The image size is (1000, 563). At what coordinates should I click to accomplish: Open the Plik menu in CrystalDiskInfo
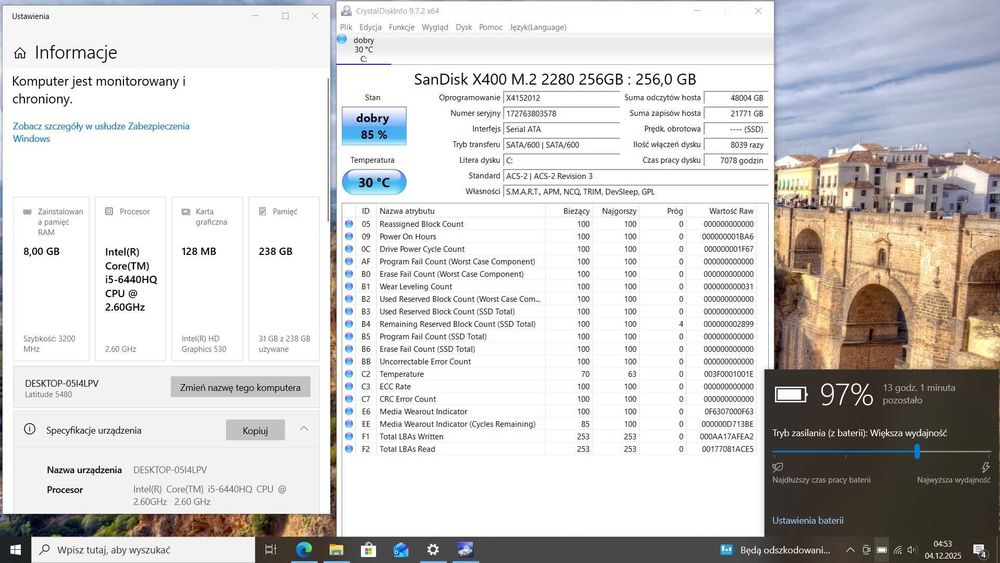click(x=346, y=27)
